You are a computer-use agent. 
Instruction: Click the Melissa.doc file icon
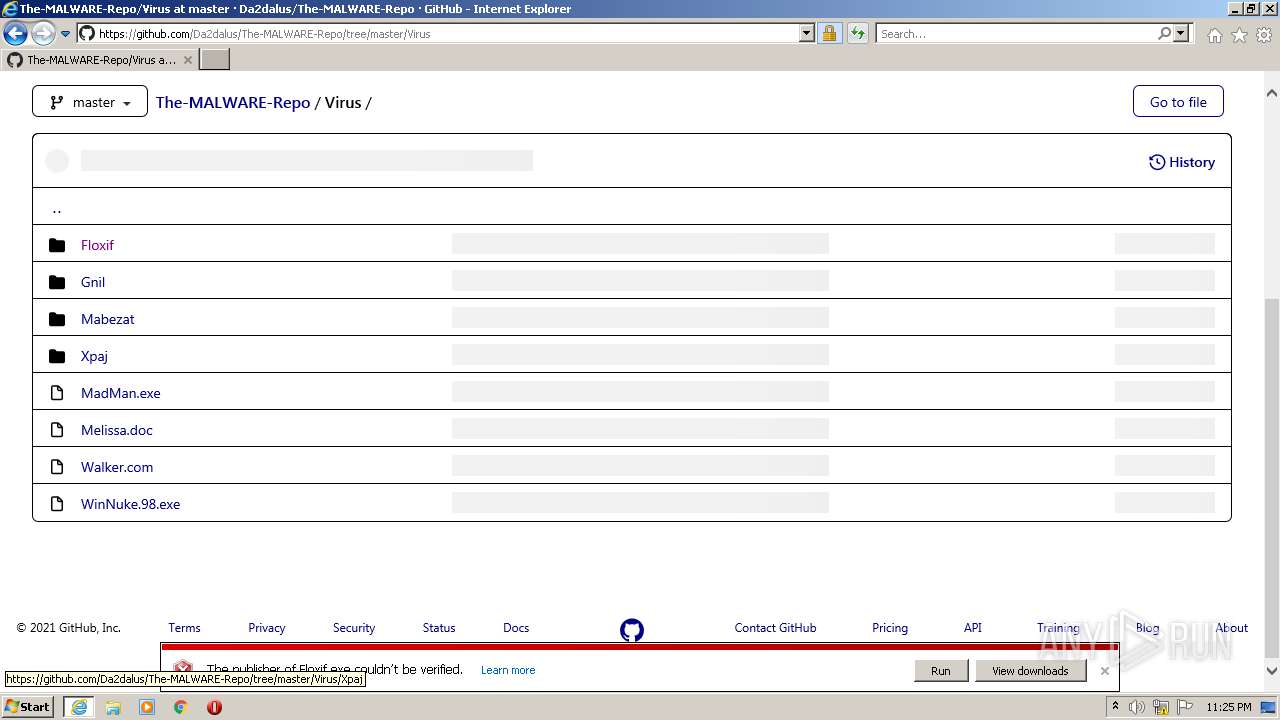[57, 430]
